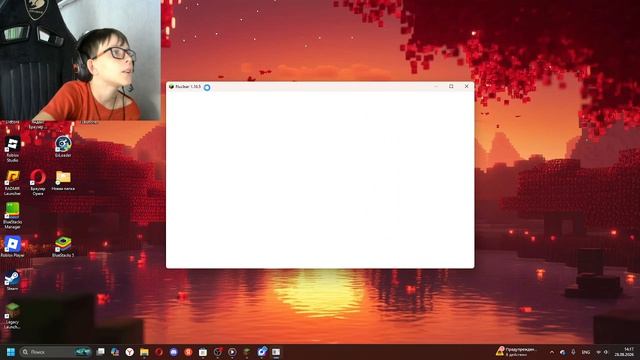Viewport: 640px width, 360px height.
Task: Open the clock and date in taskbar
Action: point(624,352)
